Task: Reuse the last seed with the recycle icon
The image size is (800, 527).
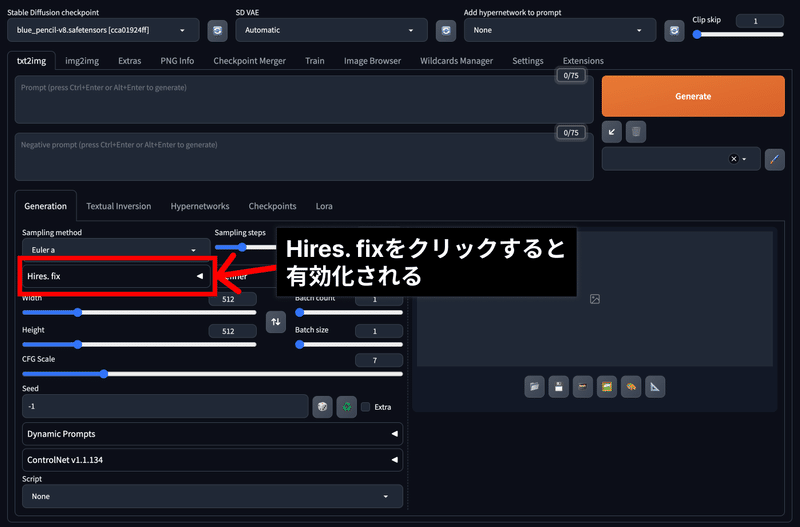Action: [x=346, y=407]
